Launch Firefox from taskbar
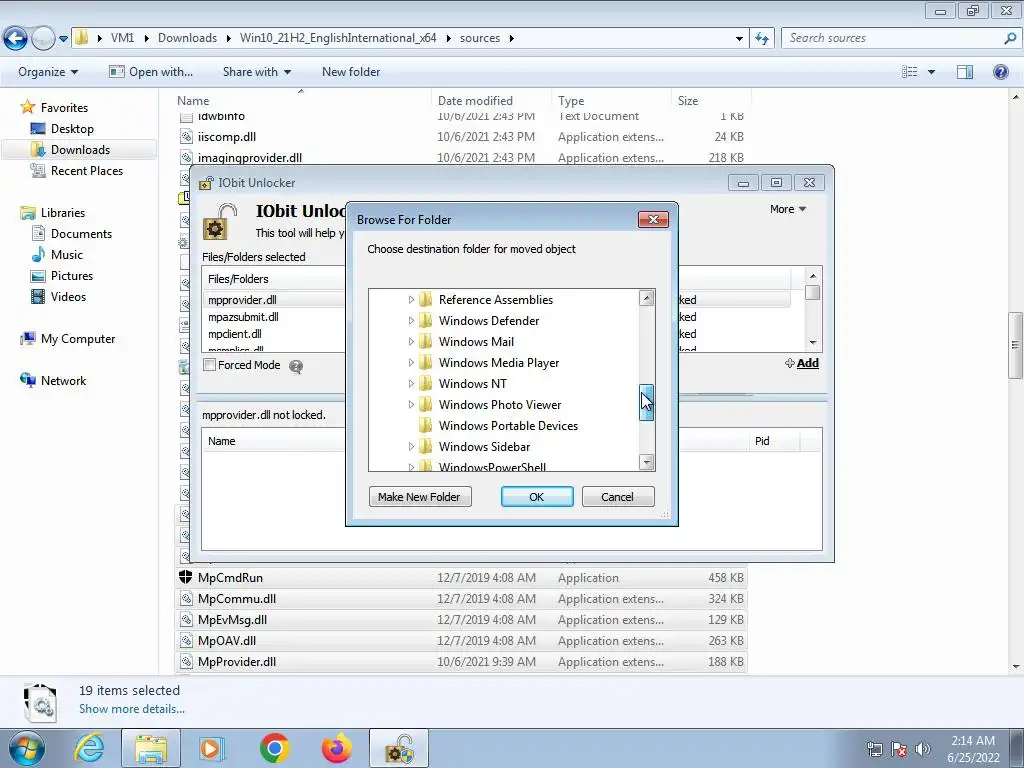Image resolution: width=1024 pixels, height=768 pixels. [x=337, y=748]
